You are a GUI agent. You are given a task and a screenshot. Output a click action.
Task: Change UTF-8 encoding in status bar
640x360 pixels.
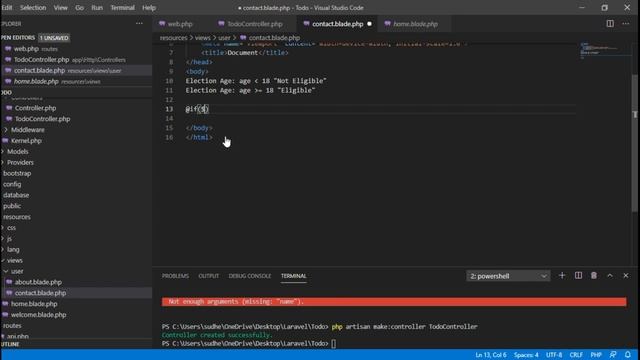click(x=554, y=355)
